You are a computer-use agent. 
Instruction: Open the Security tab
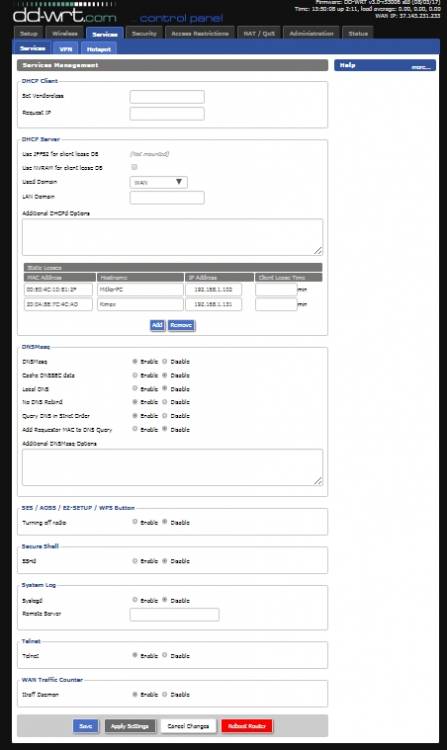144,33
